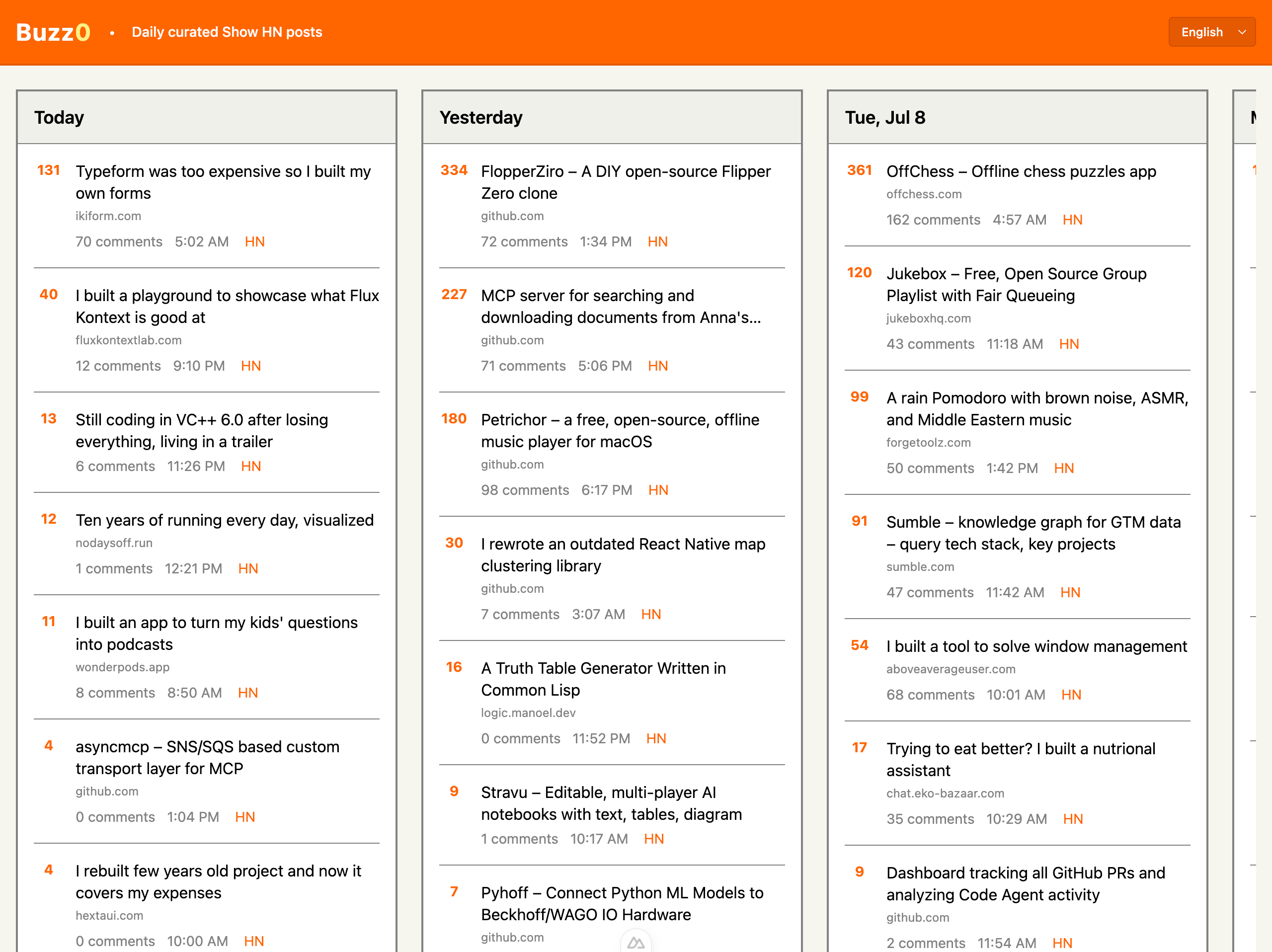The width and height of the screenshot is (1272, 952).
Task: Click 'fluxkontextlab.com' domain text
Action: pos(128,341)
